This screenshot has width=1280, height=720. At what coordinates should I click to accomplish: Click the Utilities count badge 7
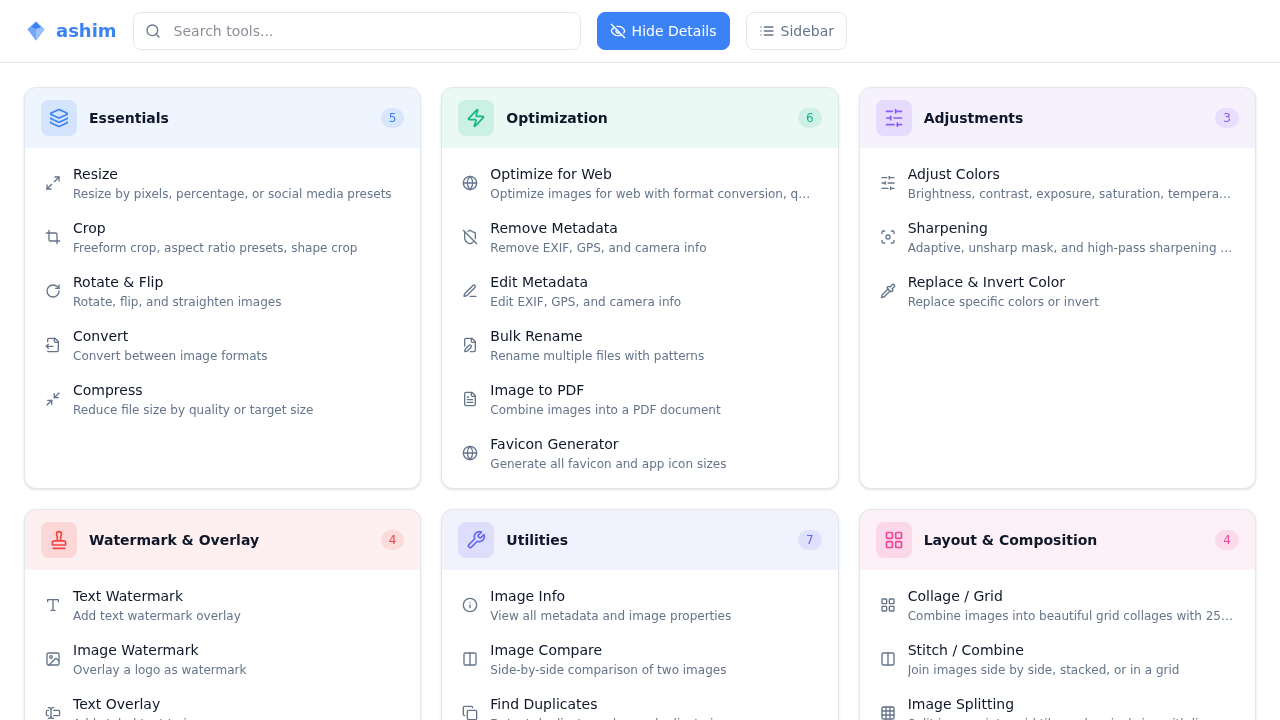pyautogui.click(x=810, y=540)
